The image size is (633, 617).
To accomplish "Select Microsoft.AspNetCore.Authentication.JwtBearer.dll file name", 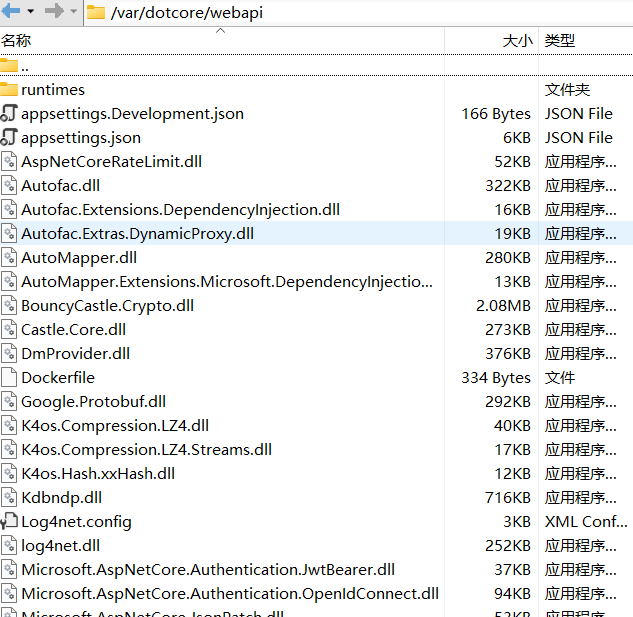I will [208, 570].
